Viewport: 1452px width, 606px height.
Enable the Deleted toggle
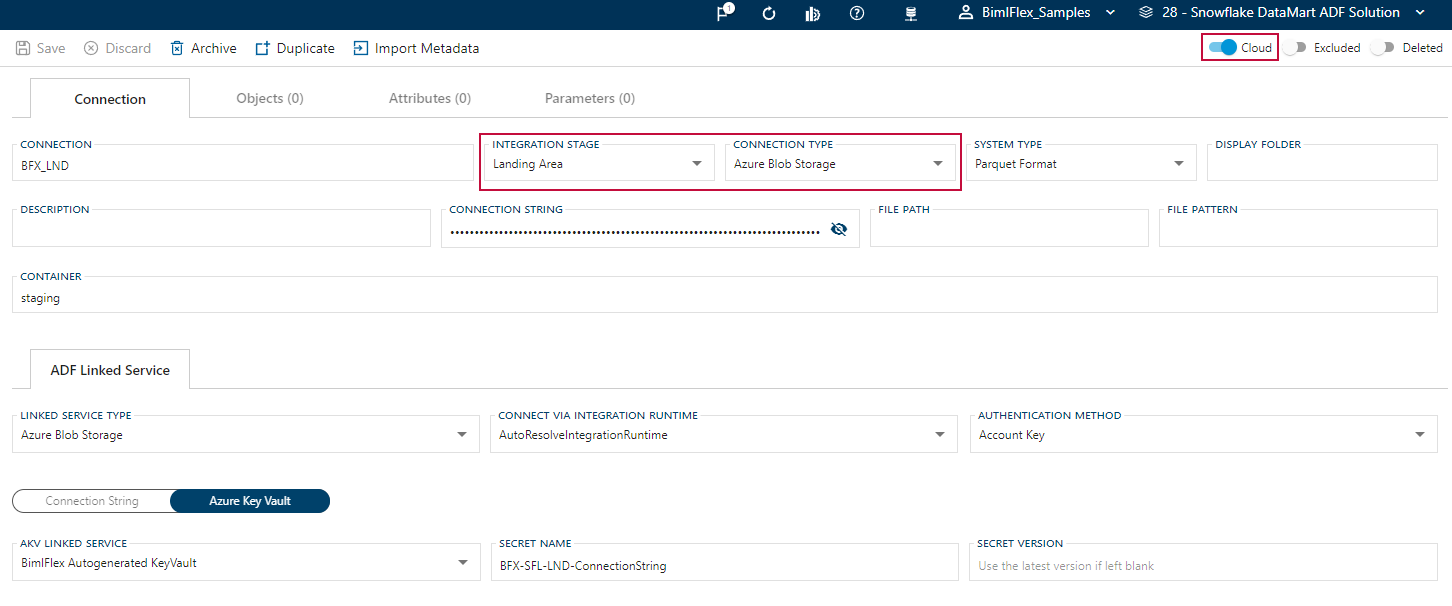[1383, 47]
